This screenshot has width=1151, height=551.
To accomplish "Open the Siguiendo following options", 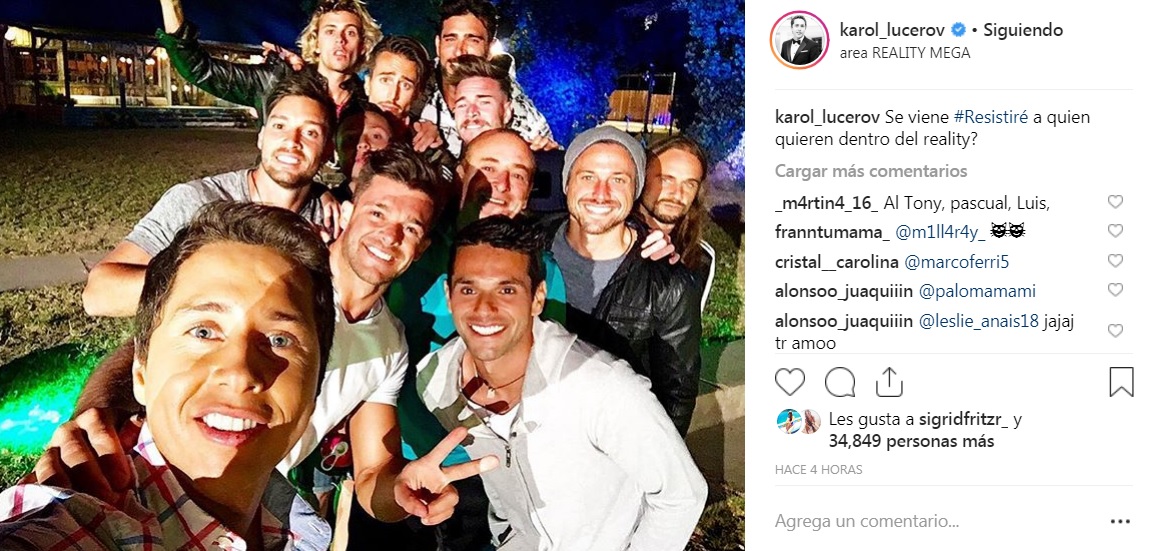I will tap(1023, 31).
